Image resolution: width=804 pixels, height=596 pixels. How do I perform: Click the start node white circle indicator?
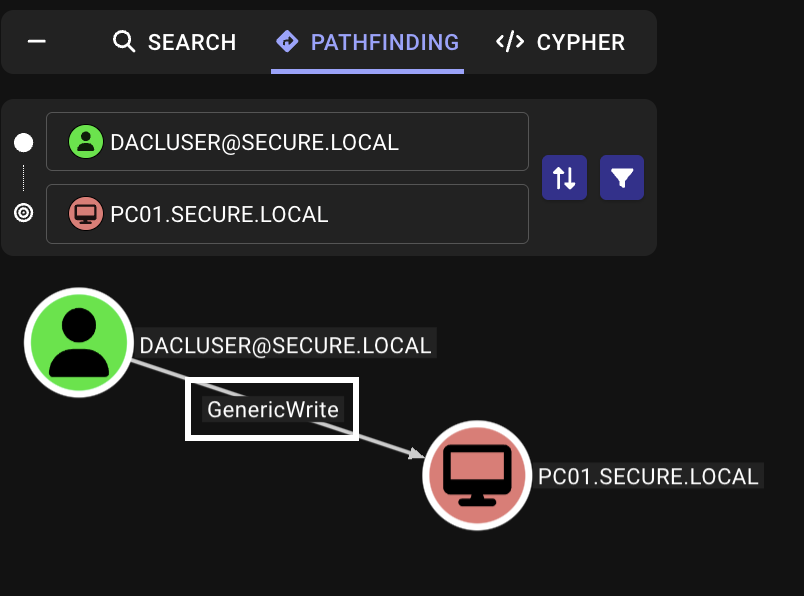click(23, 143)
